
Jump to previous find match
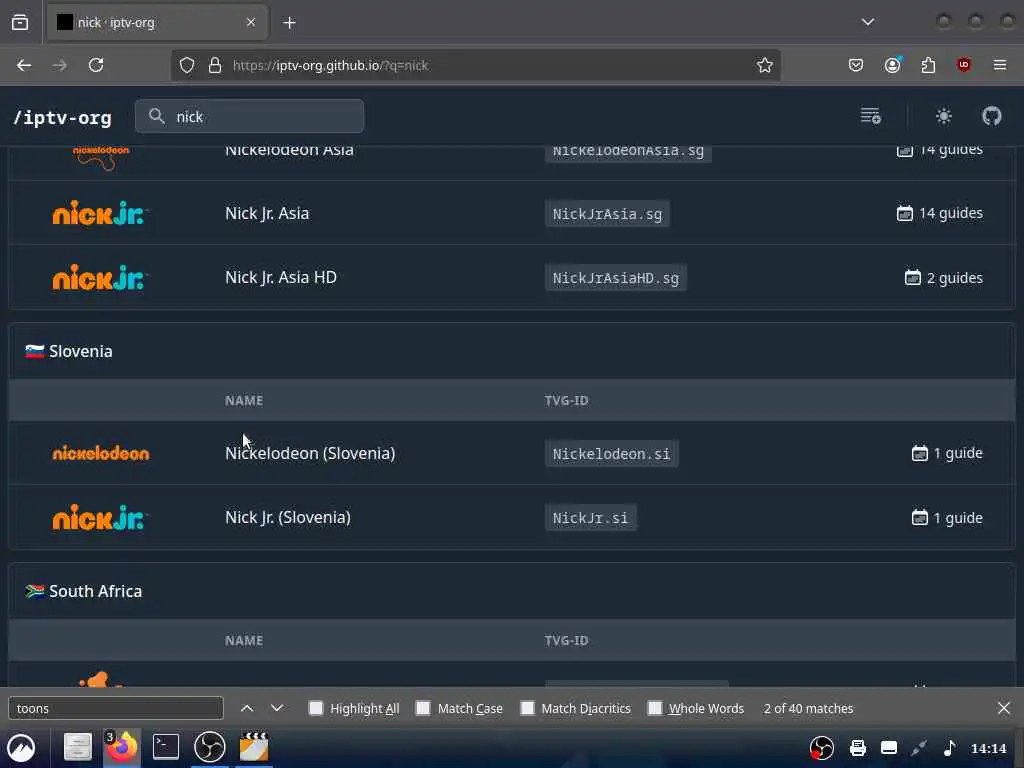tap(247, 708)
